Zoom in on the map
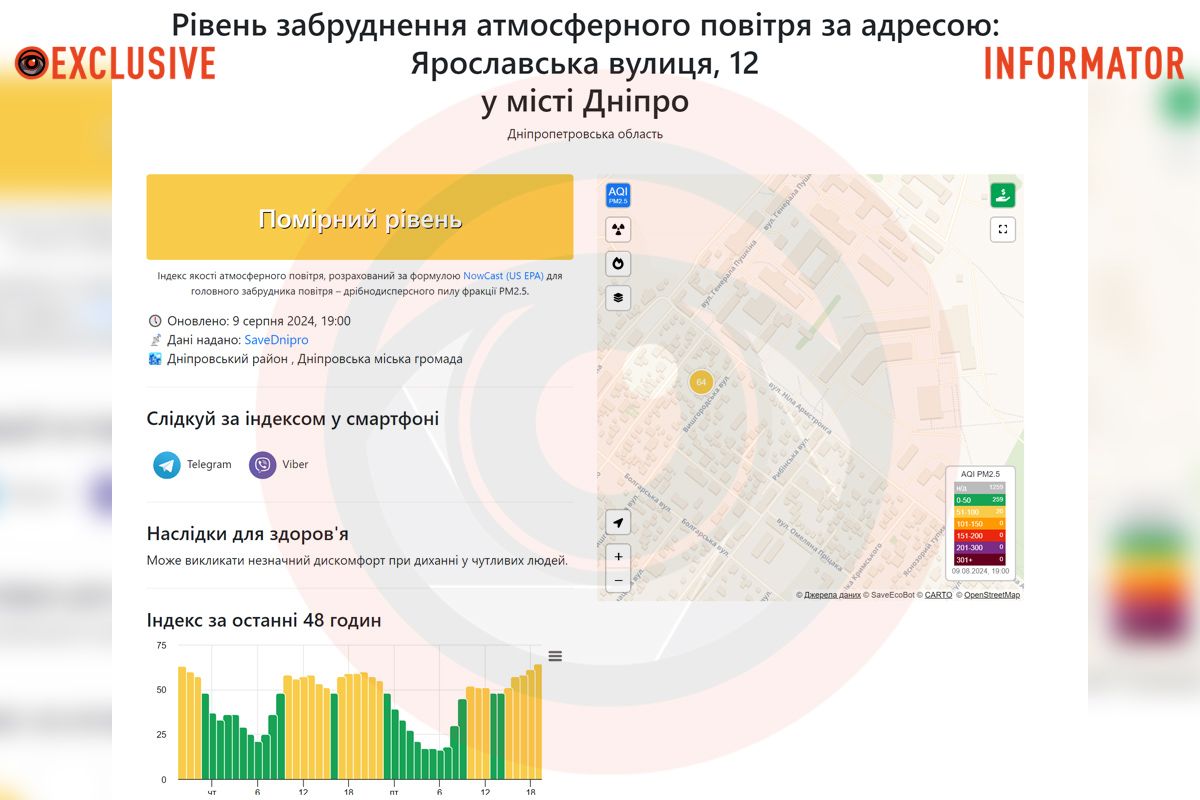 pos(618,556)
